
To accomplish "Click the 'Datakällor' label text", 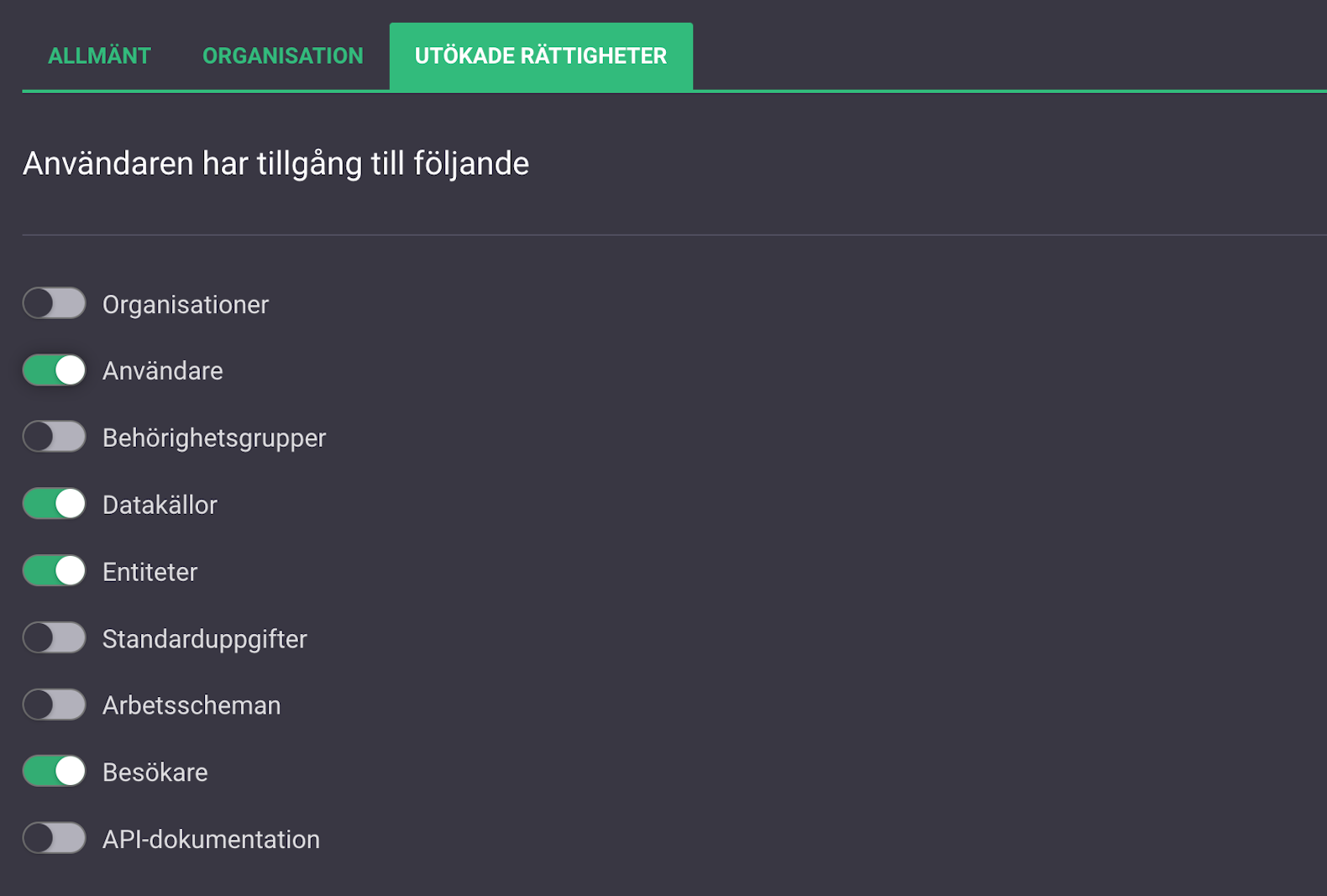I will pos(160,505).
